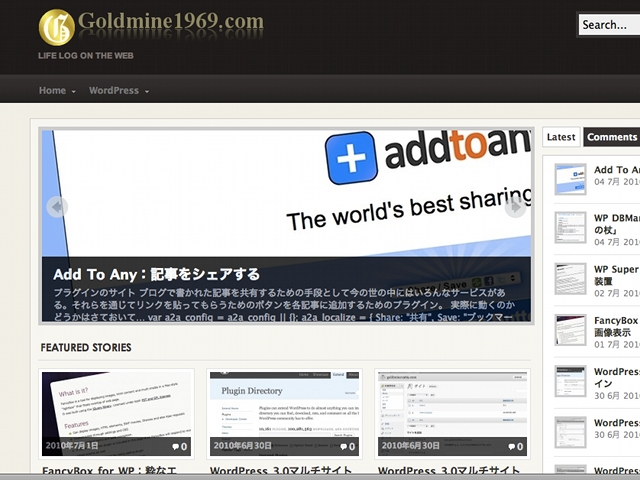The height and width of the screenshot is (480, 640).
Task: Click the FEATURED STORIES heading
Action: (86, 347)
